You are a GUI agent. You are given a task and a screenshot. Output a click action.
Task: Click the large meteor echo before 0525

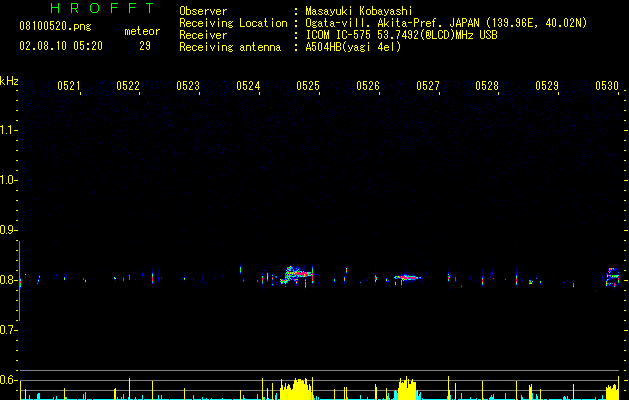coord(298,274)
